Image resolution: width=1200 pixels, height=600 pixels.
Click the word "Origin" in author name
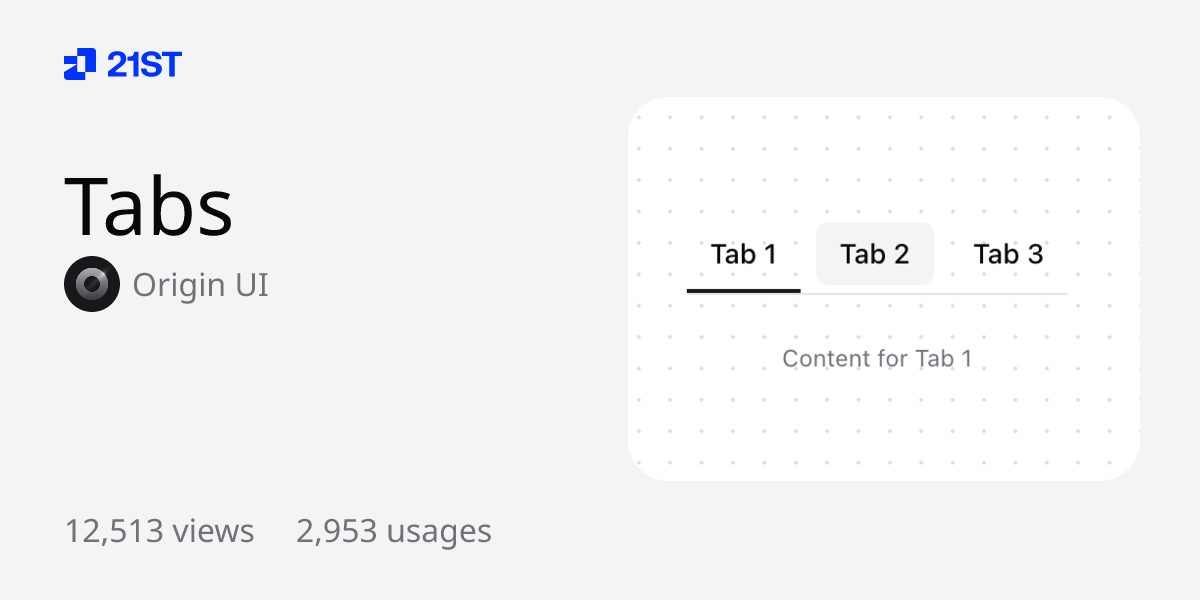pos(179,285)
